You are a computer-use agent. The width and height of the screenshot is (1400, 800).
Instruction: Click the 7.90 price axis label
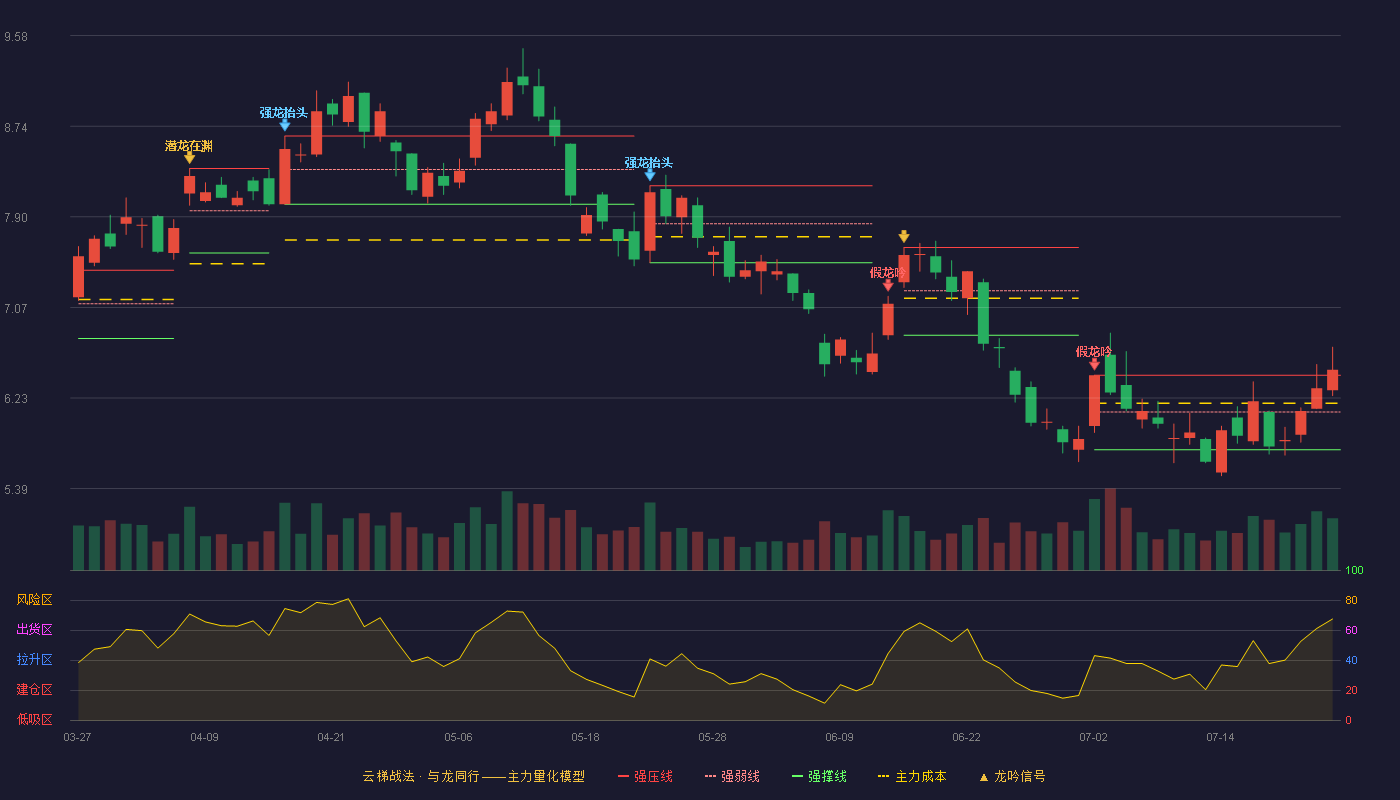(16, 218)
